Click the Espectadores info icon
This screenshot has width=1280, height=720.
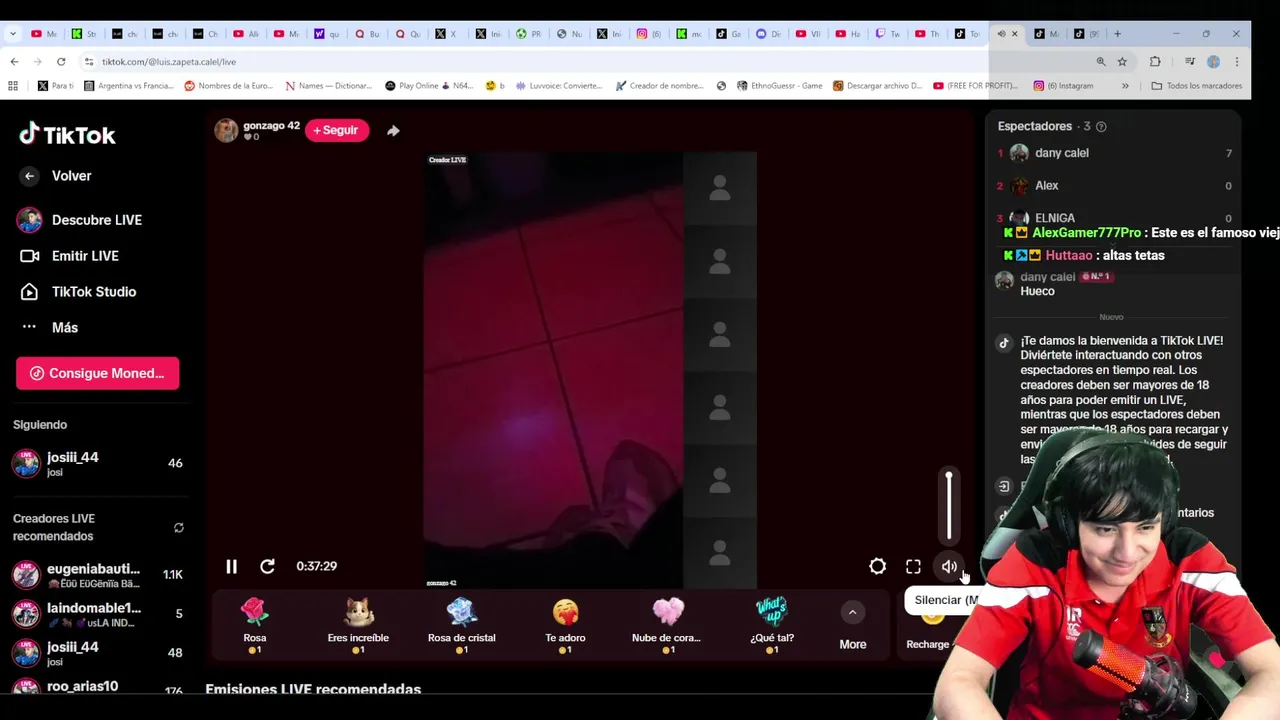pyautogui.click(x=1101, y=127)
